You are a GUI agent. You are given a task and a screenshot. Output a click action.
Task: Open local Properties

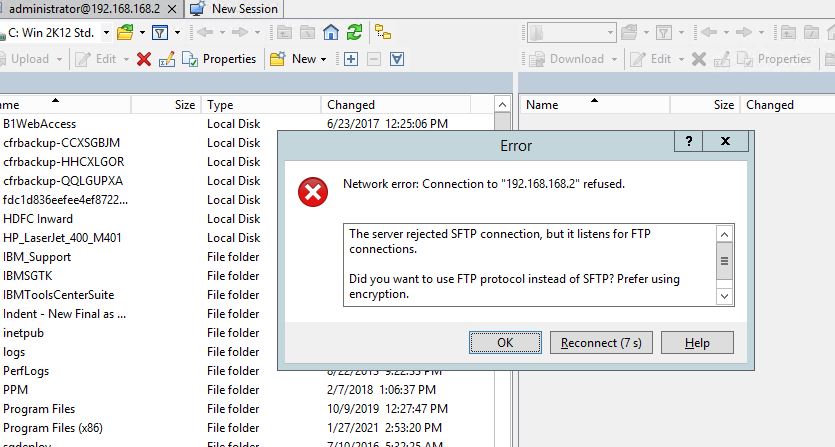click(x=220, y=59)
